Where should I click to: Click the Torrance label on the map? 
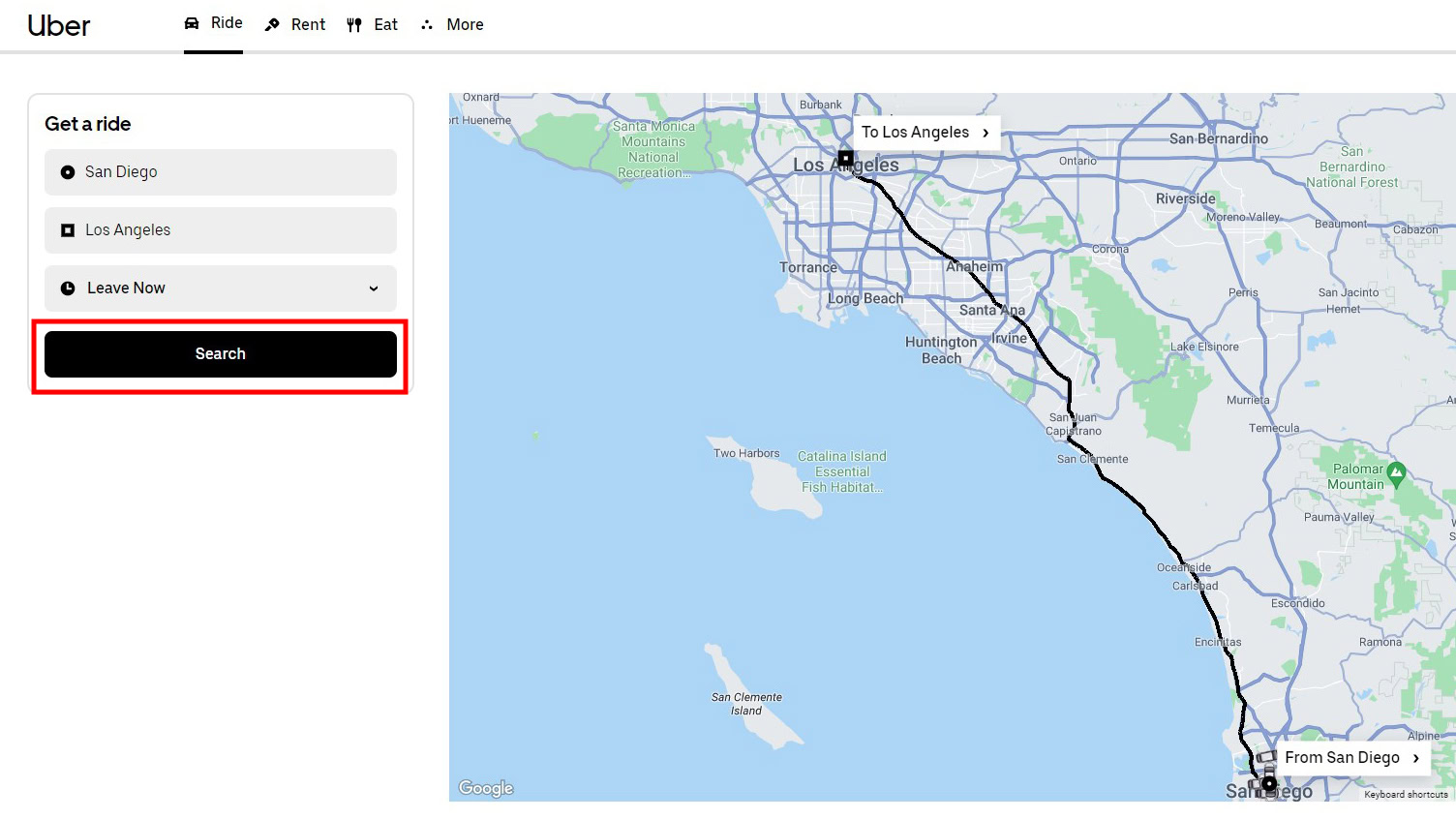coord(808,267)
